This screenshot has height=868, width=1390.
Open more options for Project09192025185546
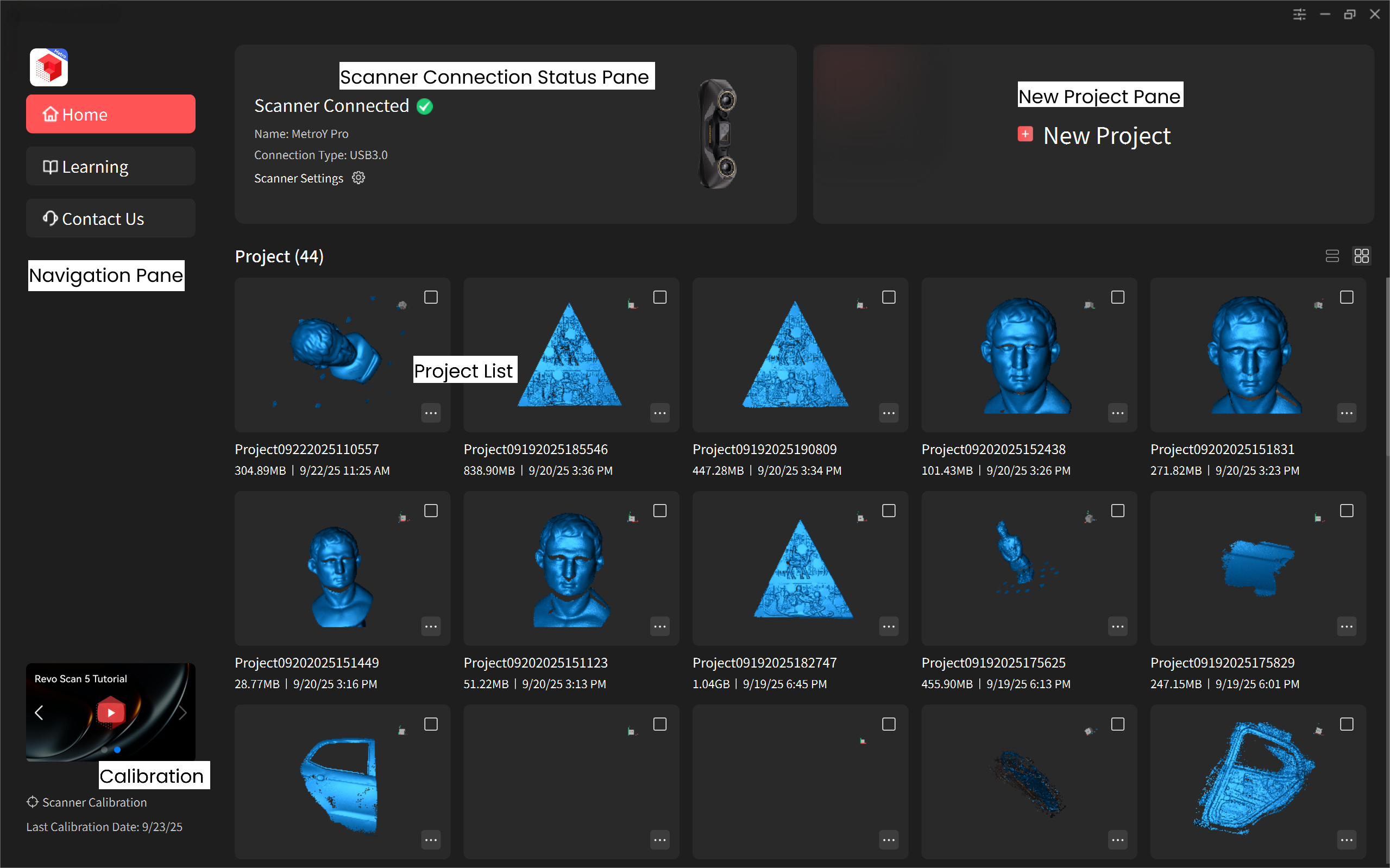point(660,413)
